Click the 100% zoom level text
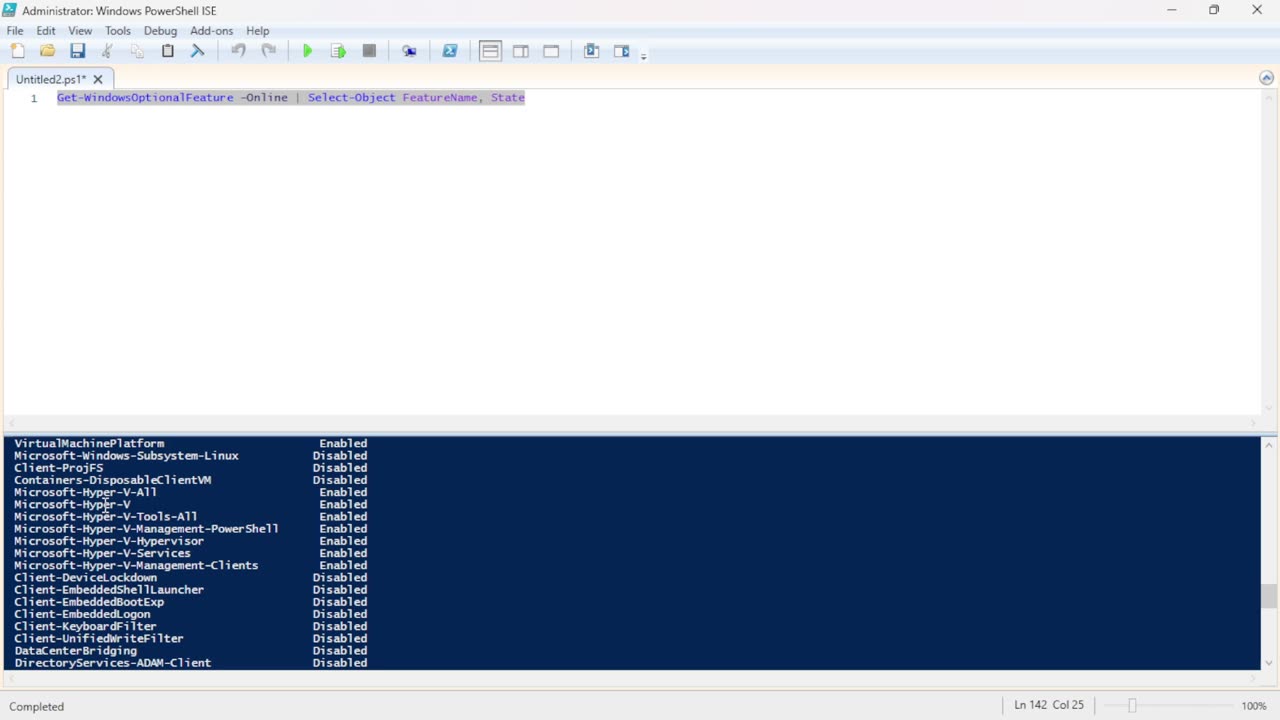 (x=1254, y=706)
